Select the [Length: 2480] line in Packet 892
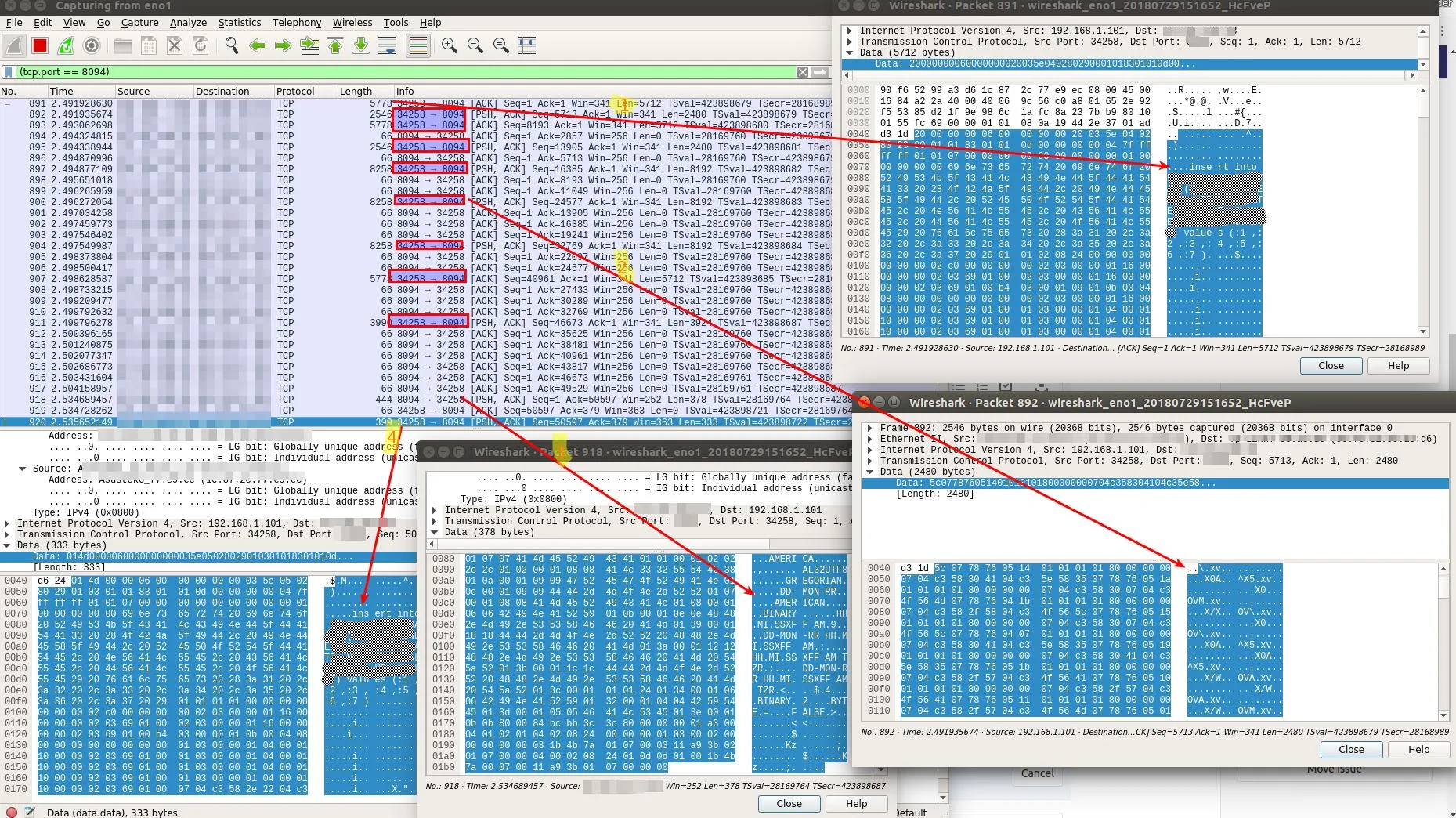This screenshot has width=1456, height=818. (935, 494)
